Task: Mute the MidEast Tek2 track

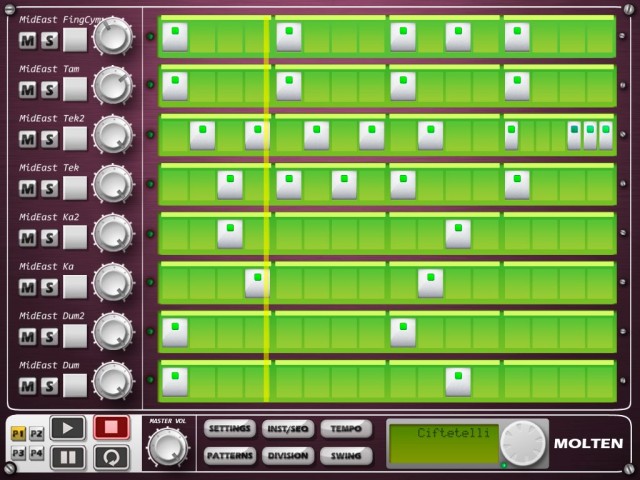Action: point(28,139)
